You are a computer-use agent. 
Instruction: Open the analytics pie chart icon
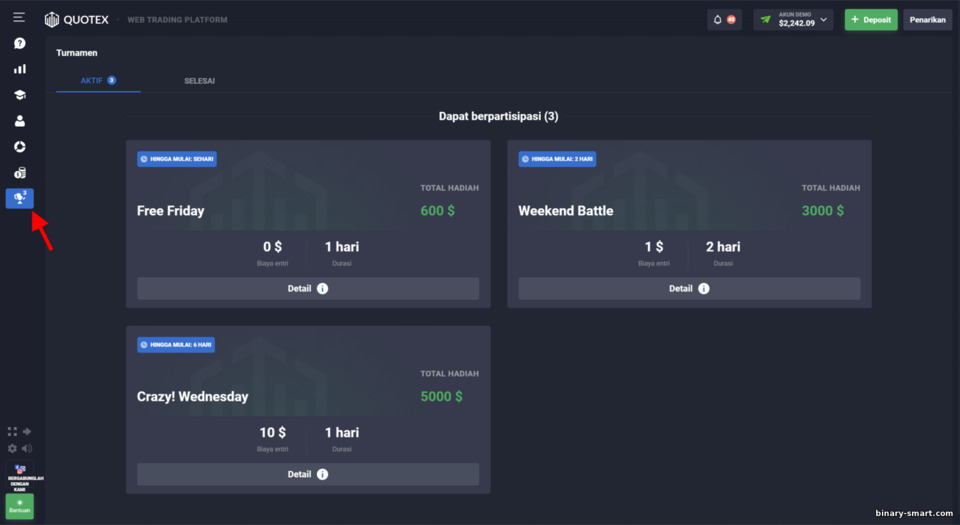coord(20,147)
